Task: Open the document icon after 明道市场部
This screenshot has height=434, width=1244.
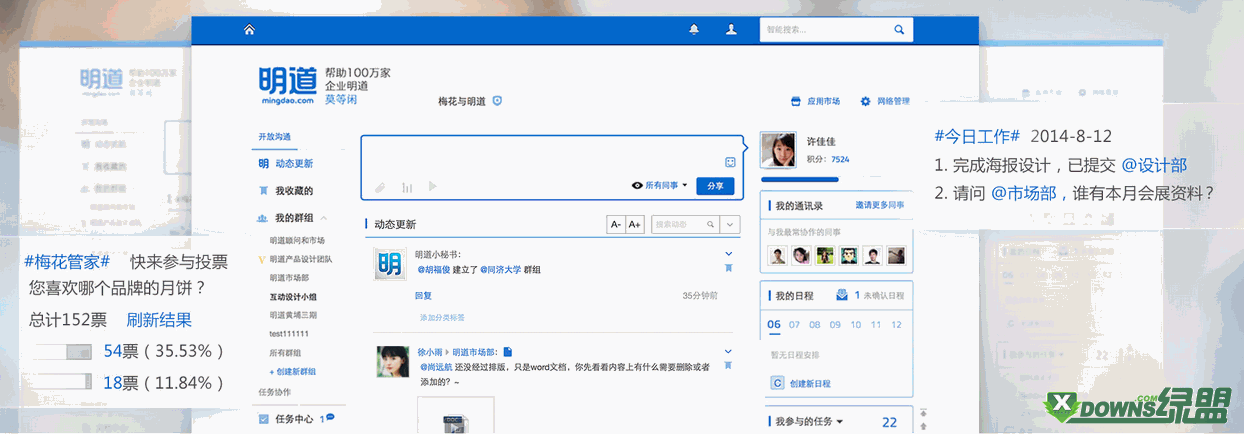Action: click(x=508, y=352)
